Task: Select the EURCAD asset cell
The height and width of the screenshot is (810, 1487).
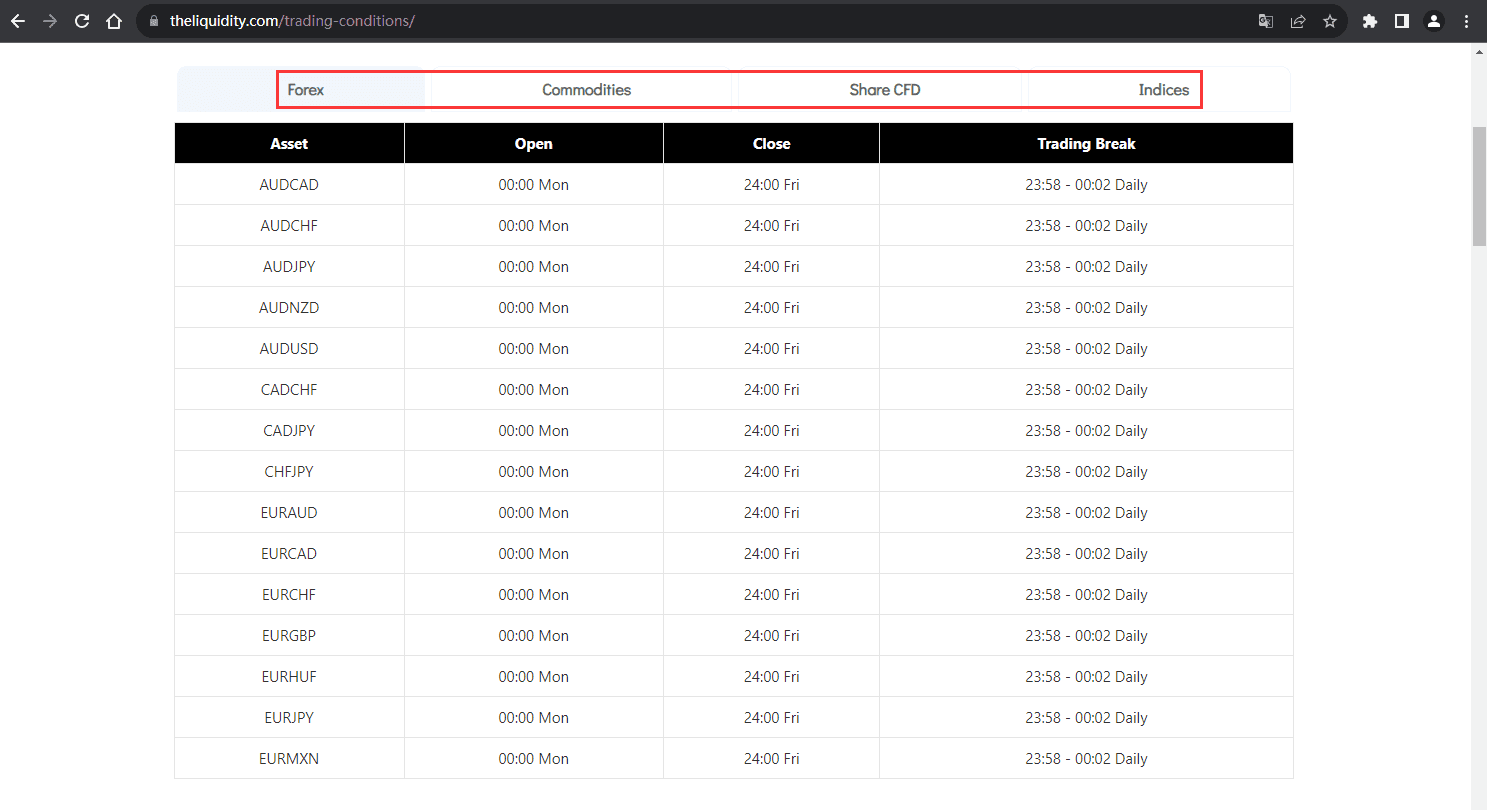Action: click(x=289, y=554)
